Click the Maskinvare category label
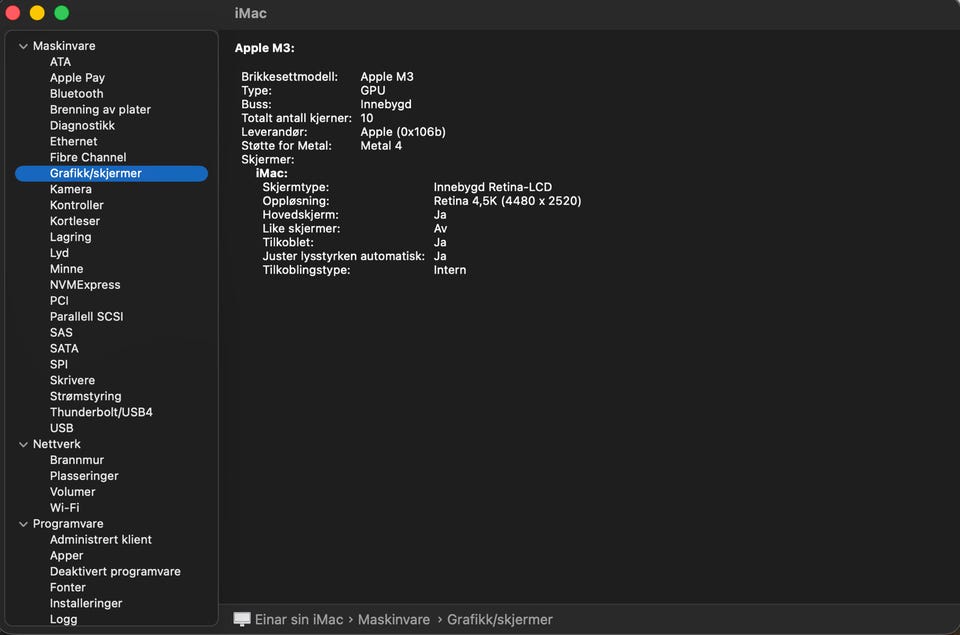Screen dimensions: 960x635 click(x=64, y=46)
